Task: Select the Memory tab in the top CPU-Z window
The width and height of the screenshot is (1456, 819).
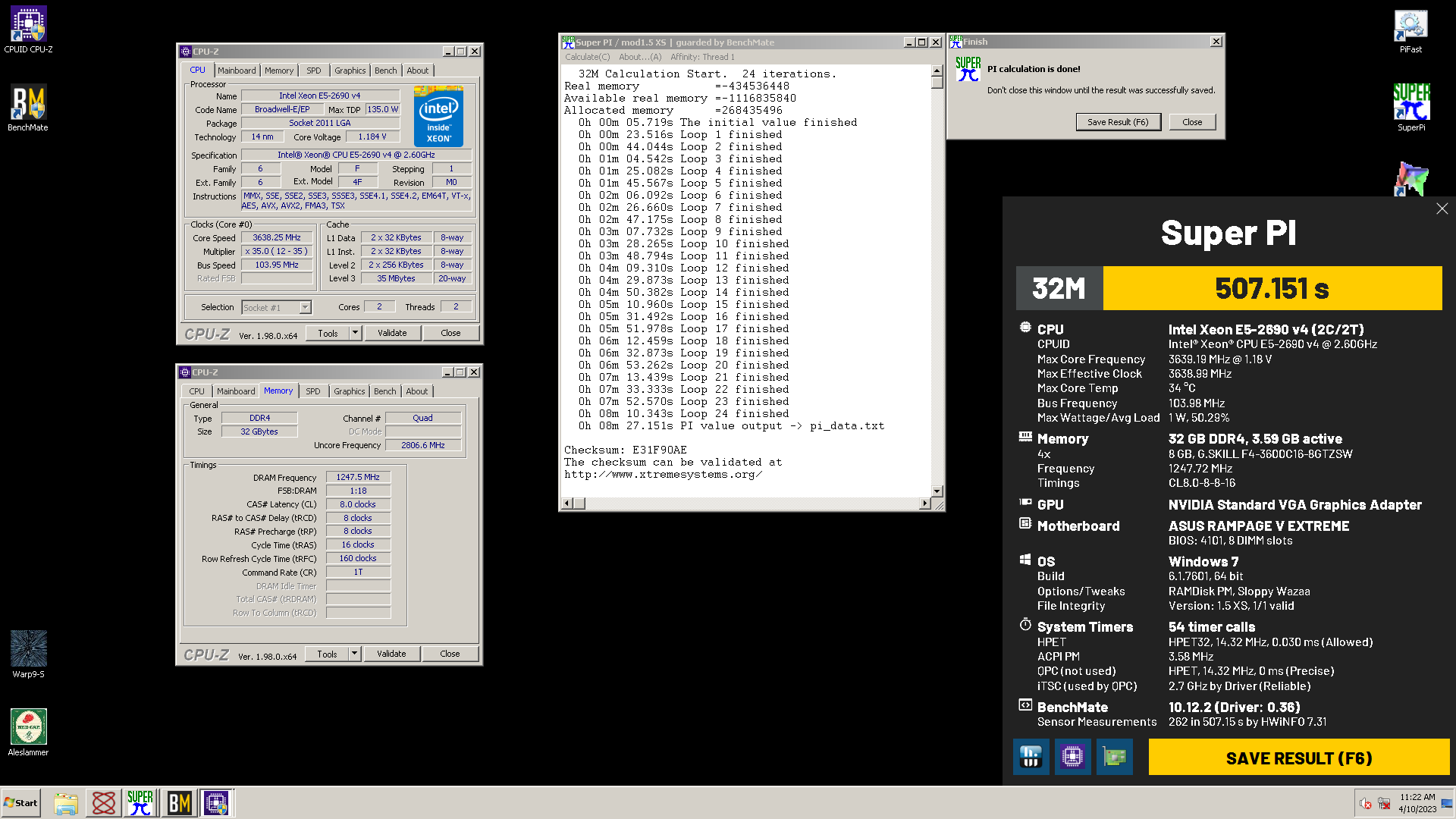Action: [279, 71]
